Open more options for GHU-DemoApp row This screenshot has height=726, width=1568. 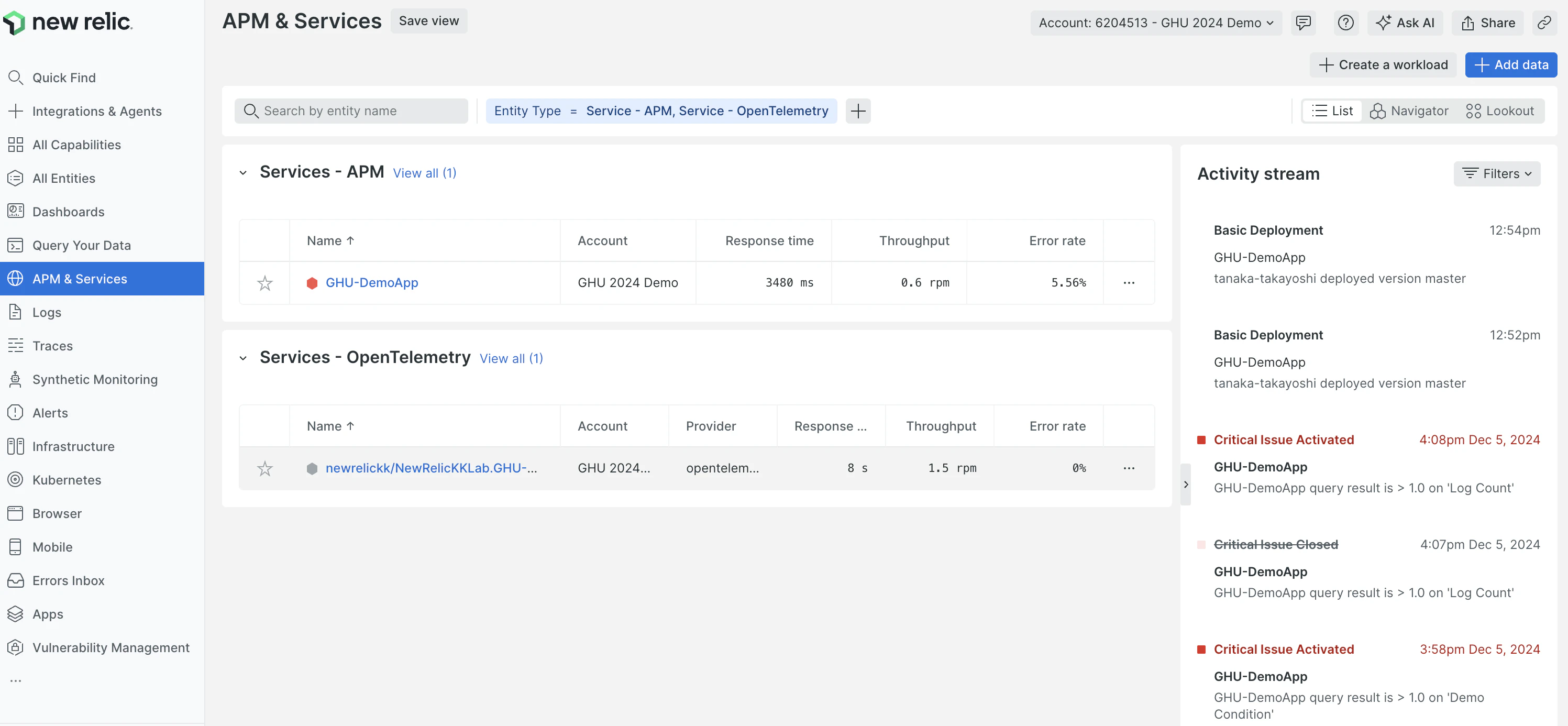pos(1129,283)
